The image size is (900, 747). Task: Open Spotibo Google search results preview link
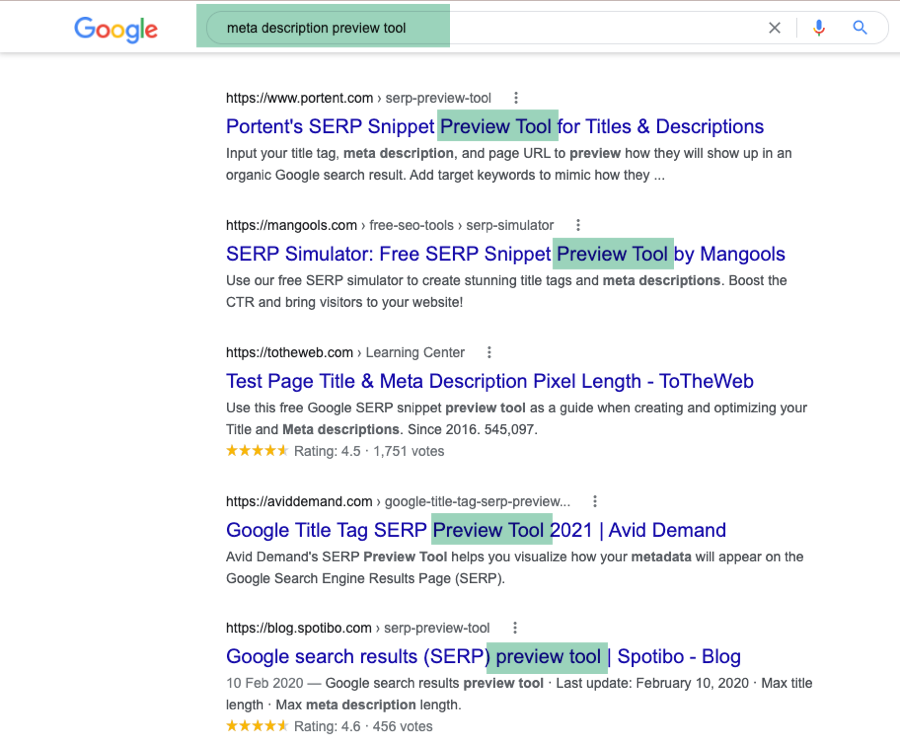pyautogui.click(x=483, y=656)
